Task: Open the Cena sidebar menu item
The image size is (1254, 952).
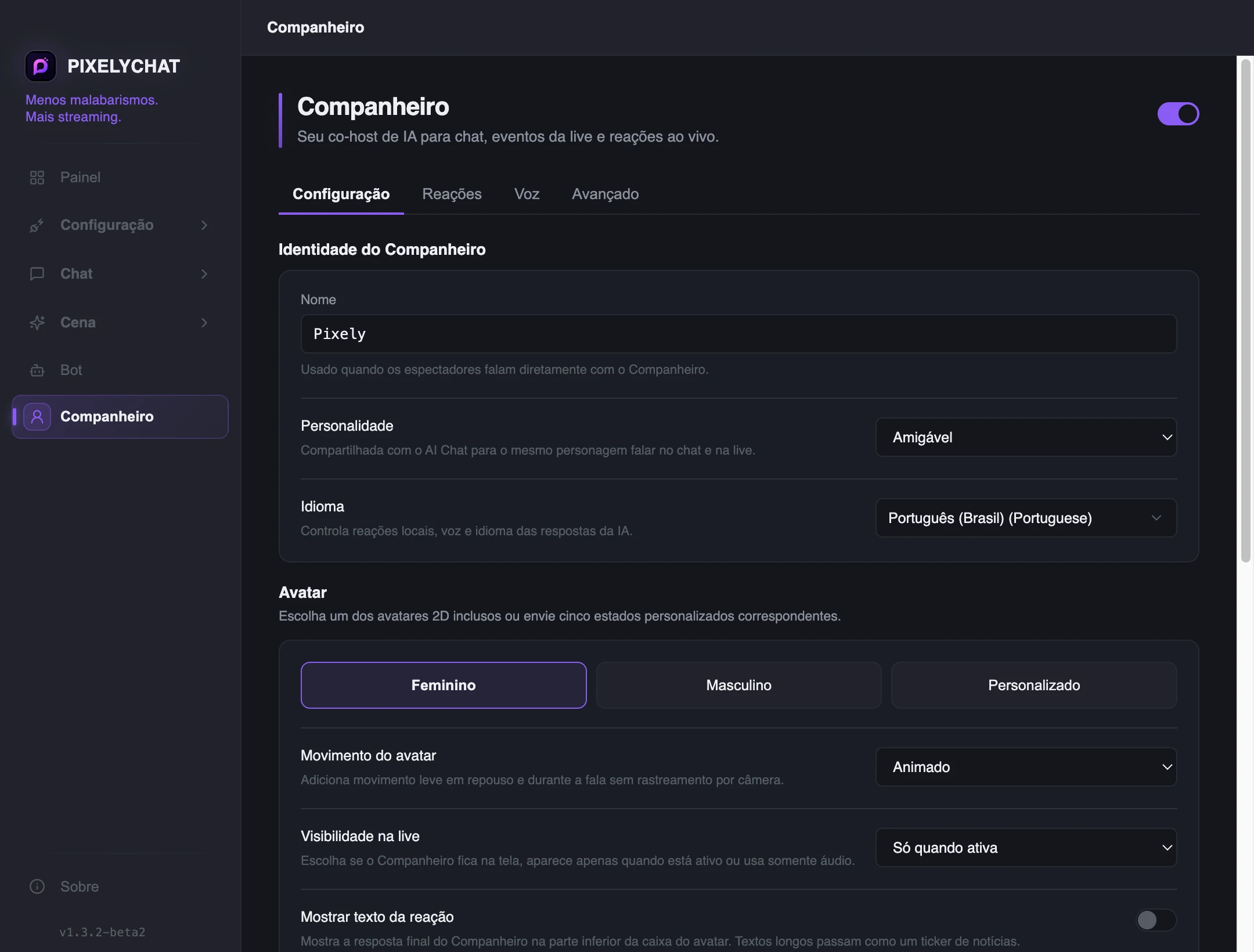Action: tap(120, 323)
